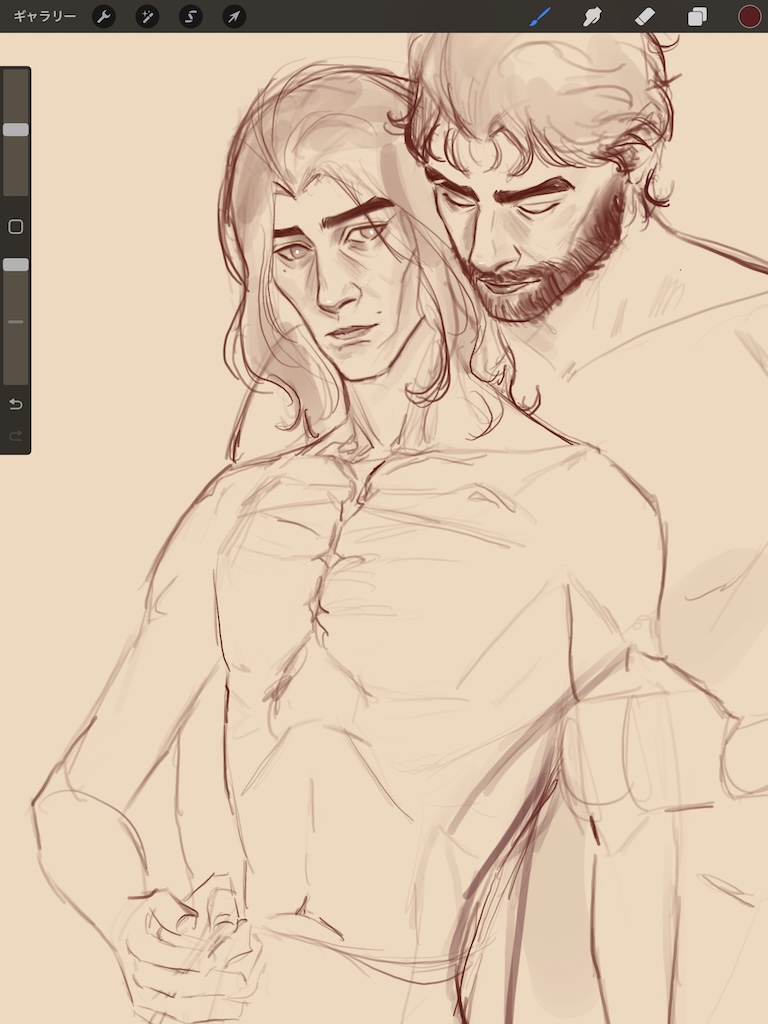Click the brush size slider handle
The image size is (768, 1024).
coord(16,129)
